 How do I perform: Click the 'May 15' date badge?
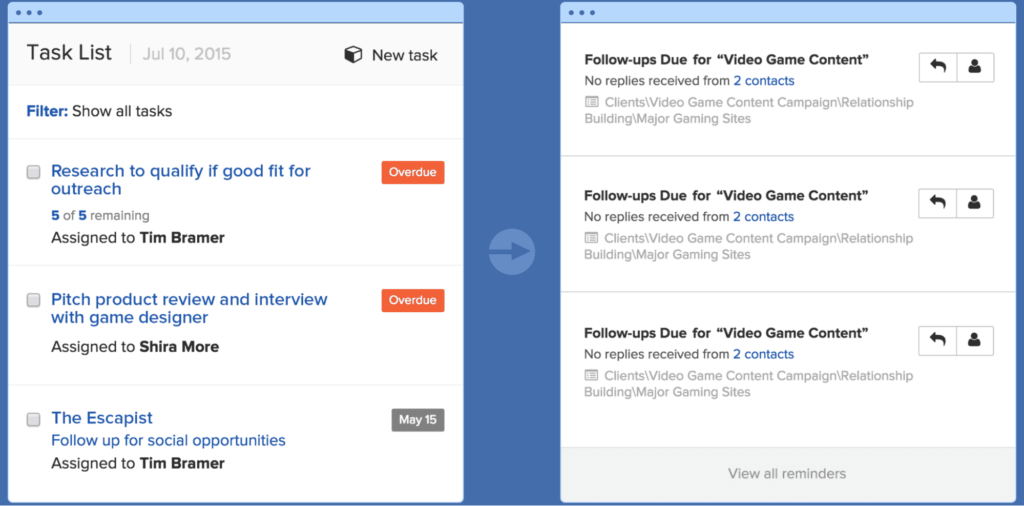418,420
